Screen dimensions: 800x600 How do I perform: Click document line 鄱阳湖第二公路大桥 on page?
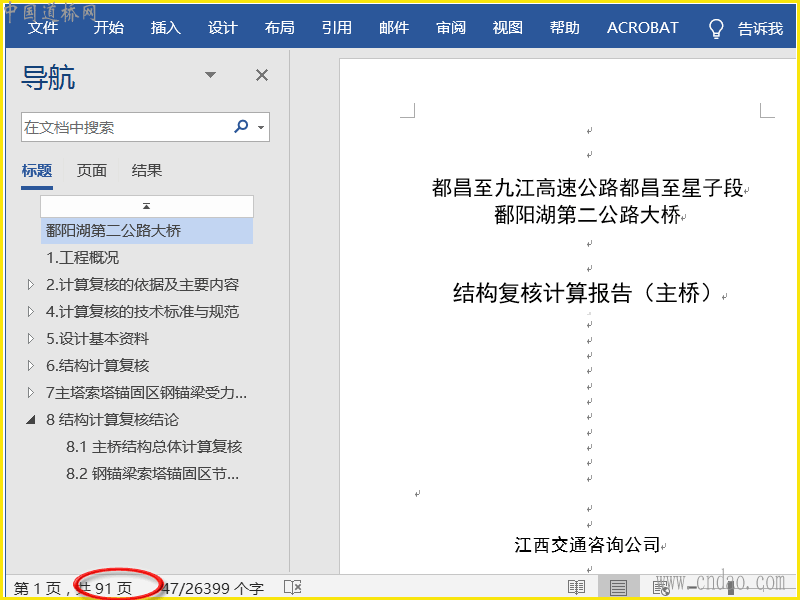click(587, 214)
